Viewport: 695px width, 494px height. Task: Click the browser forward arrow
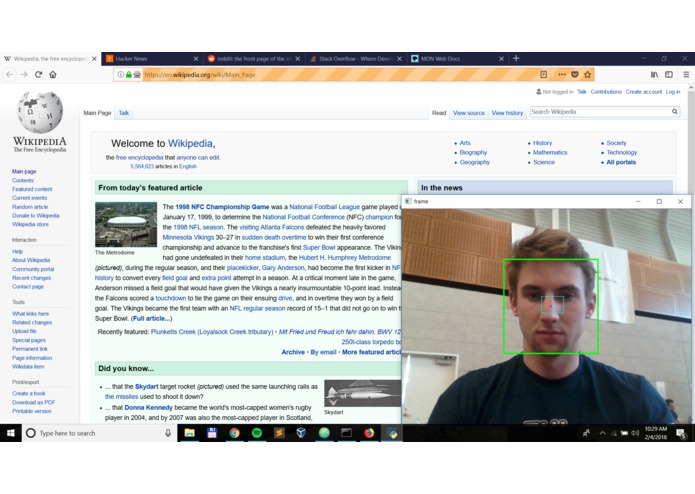click(24, 74)
